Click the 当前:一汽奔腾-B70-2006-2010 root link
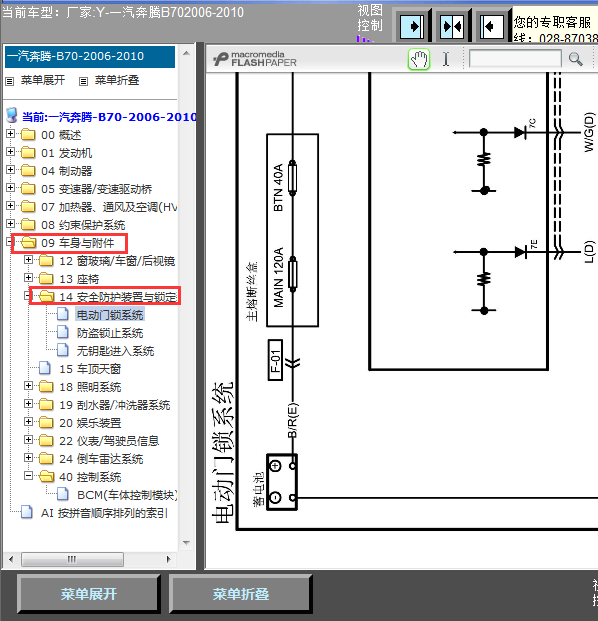 (x=109, y=117)
